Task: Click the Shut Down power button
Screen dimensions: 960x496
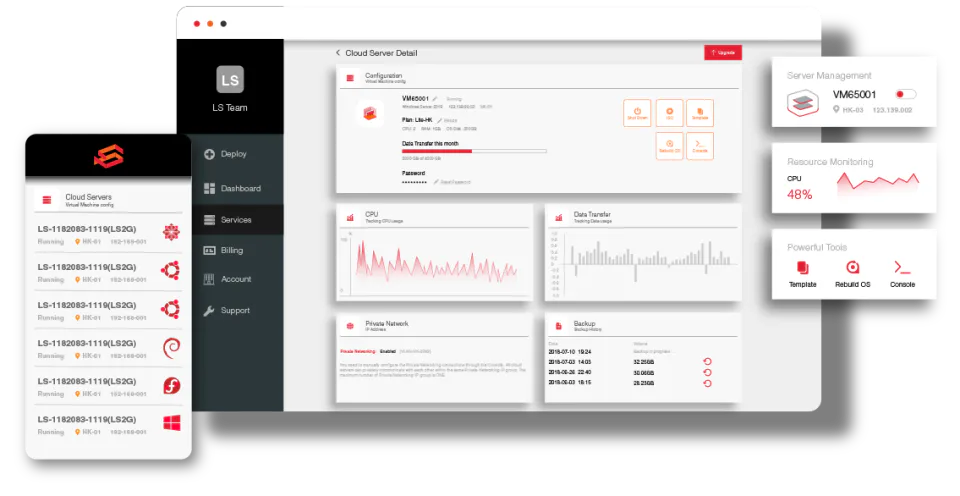Action: coord(637,113)
